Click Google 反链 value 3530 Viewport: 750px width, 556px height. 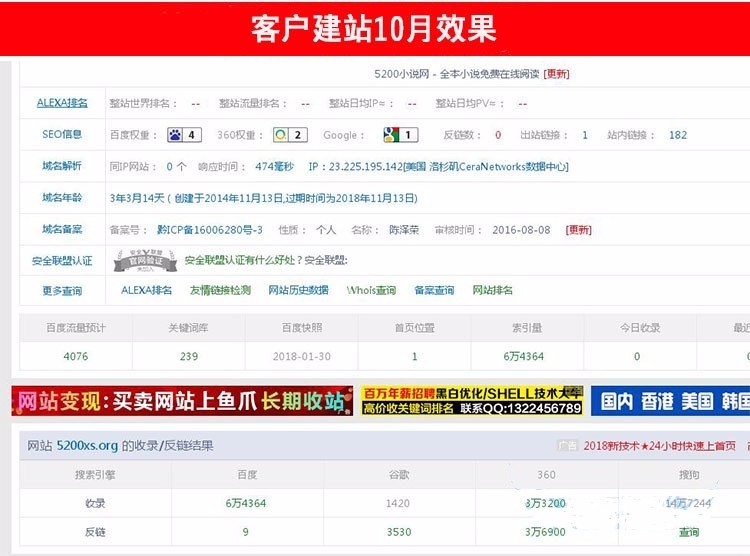(399, 532)
